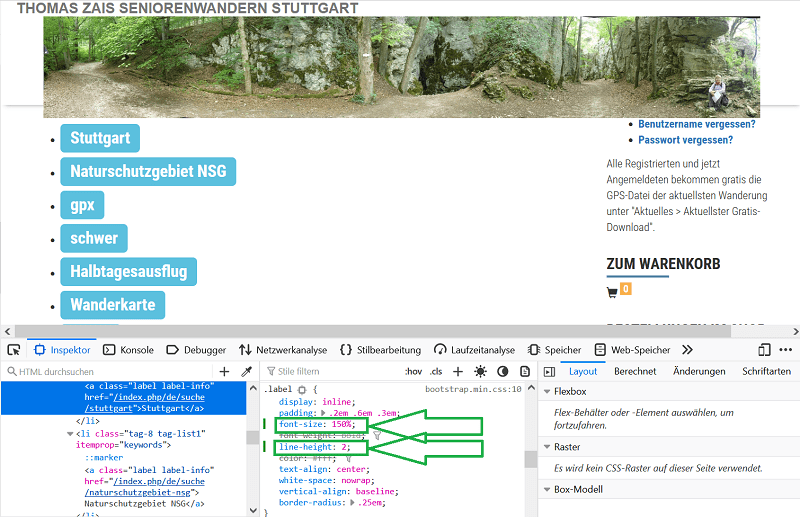Screen dimensions: 800x517
Task: Open the bootstrap.min.css:10 source link
Action: pos(473,388)
